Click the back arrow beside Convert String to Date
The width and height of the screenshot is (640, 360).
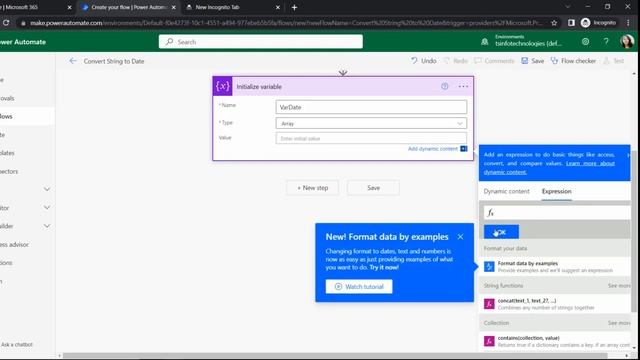pyautogui.click(x=73, y=61)
